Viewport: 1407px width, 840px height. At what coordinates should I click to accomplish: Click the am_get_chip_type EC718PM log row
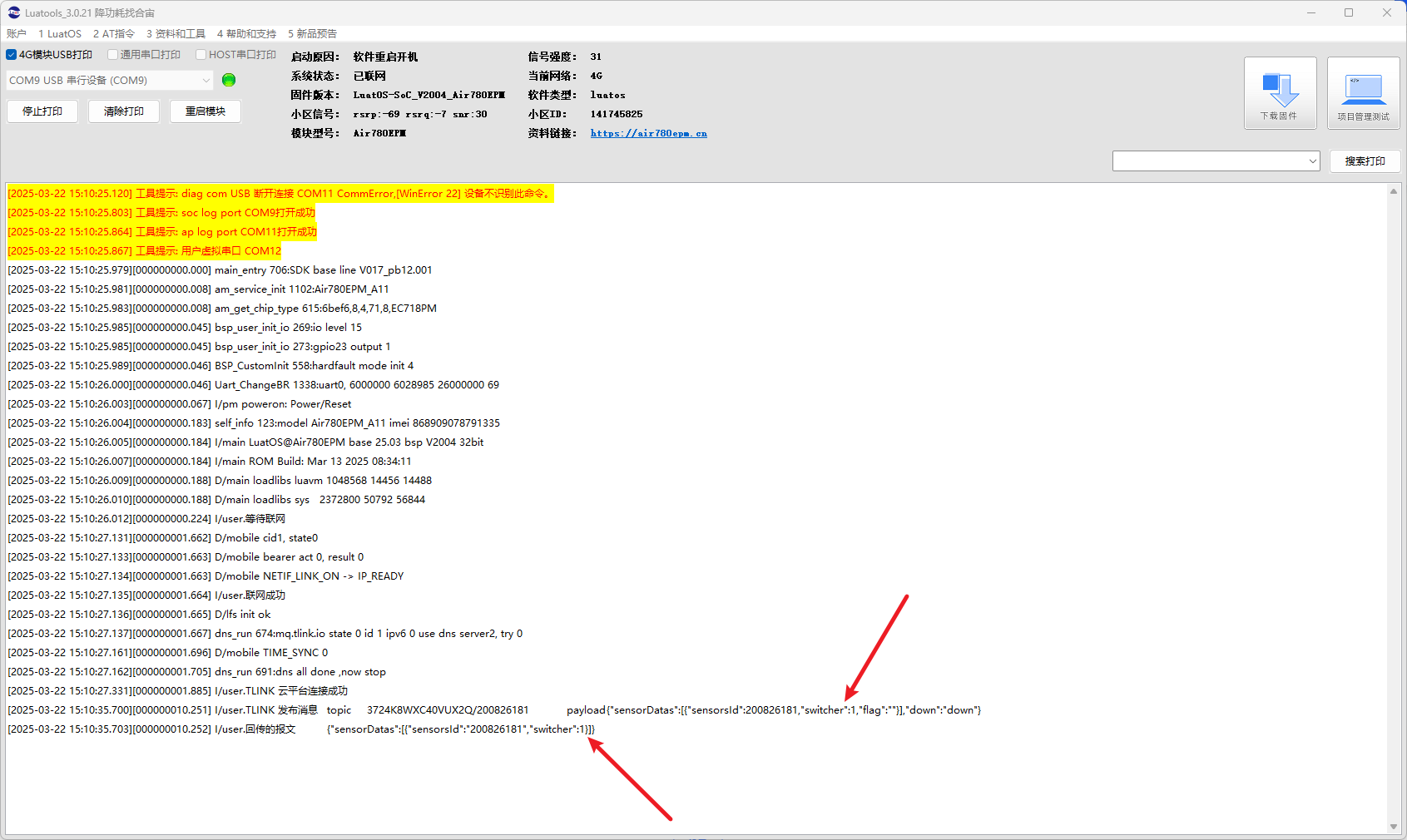222,309
